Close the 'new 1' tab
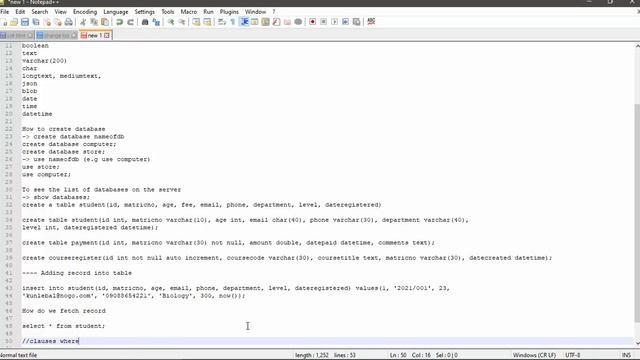This screenshot has height=360, width=640. click(x=107, y=36)
